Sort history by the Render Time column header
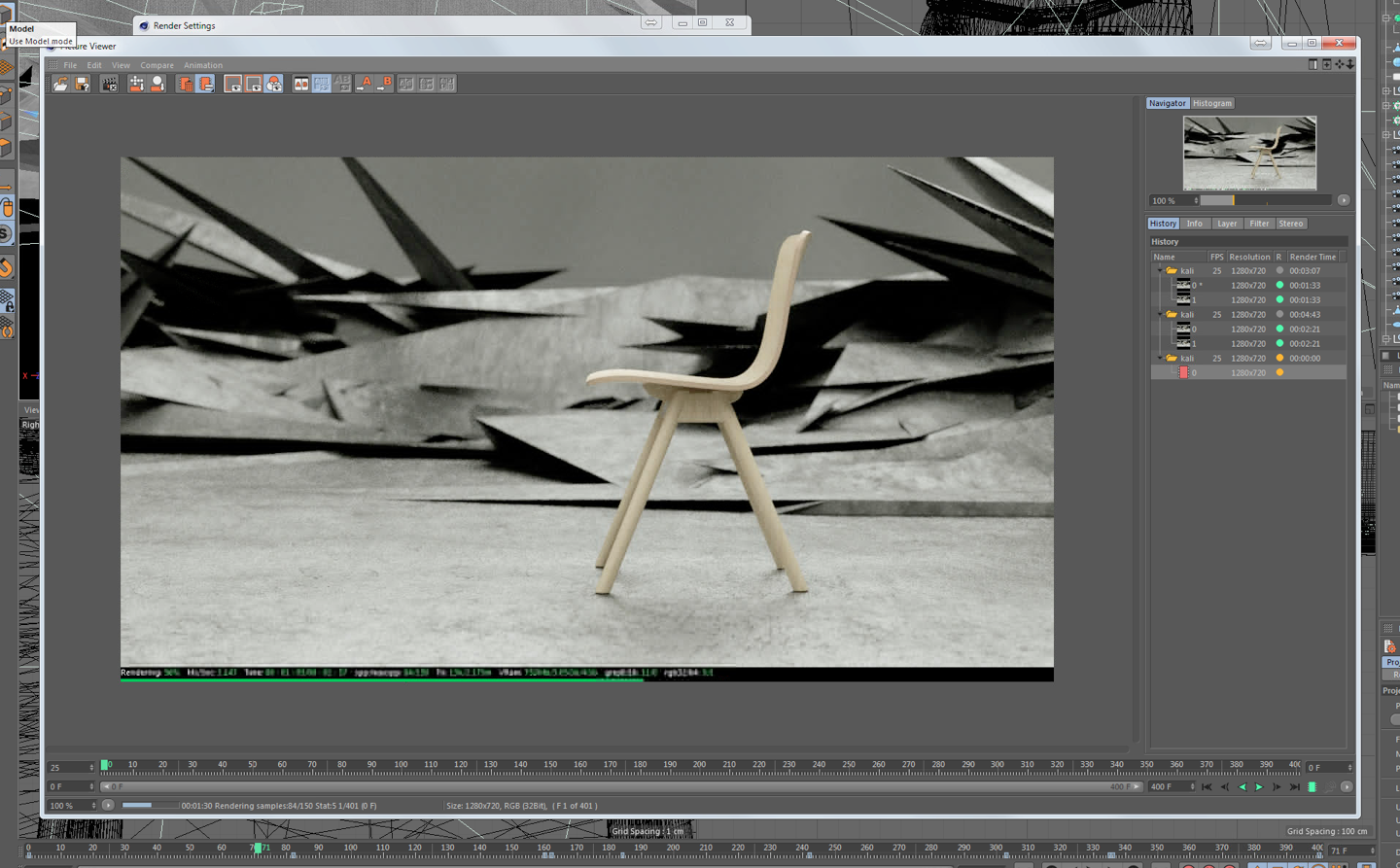The height and width of the screenshot is (868, 1400). point(1313,257)
